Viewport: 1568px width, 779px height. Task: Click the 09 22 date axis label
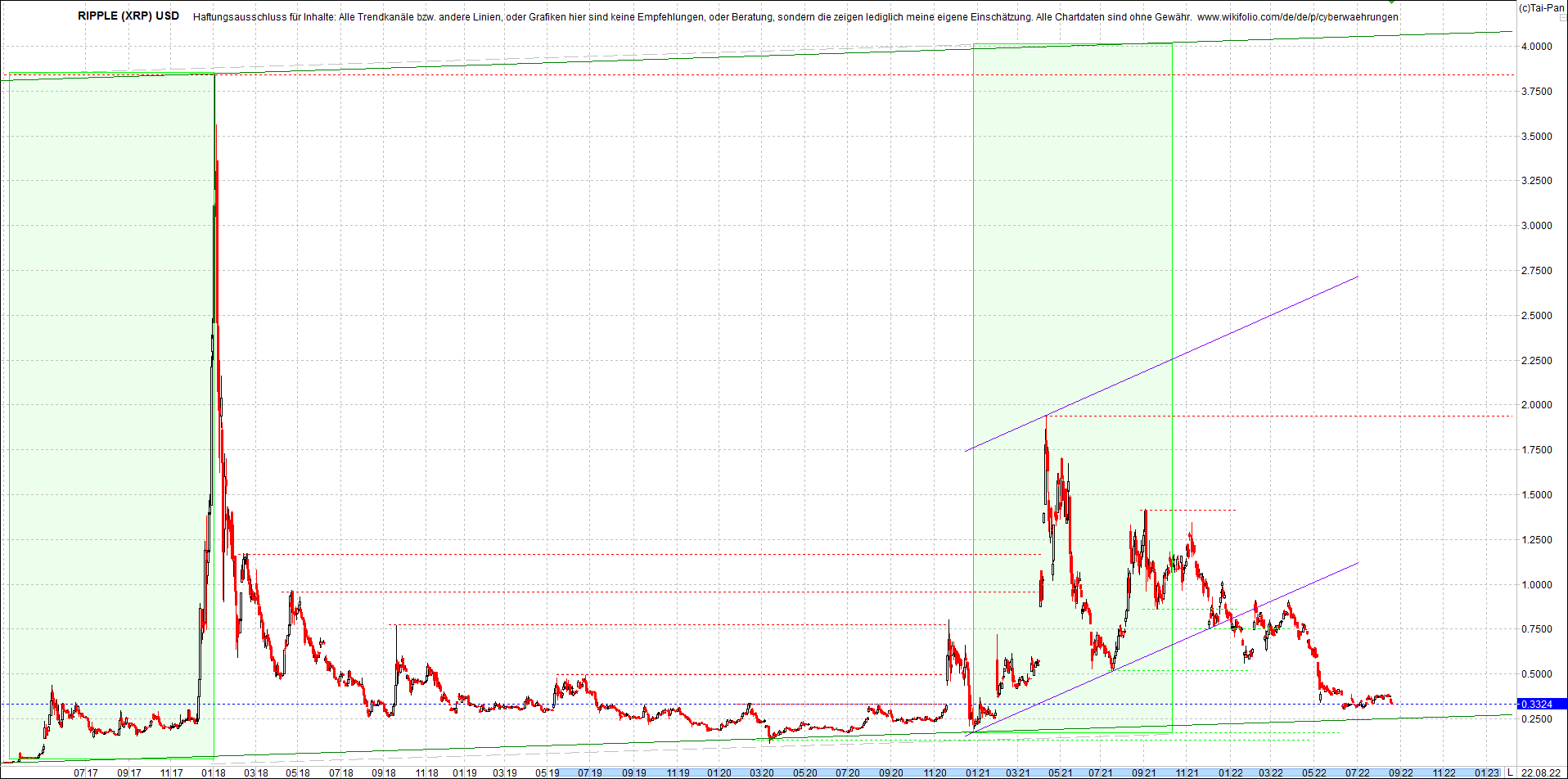[x=1400, y=772]
